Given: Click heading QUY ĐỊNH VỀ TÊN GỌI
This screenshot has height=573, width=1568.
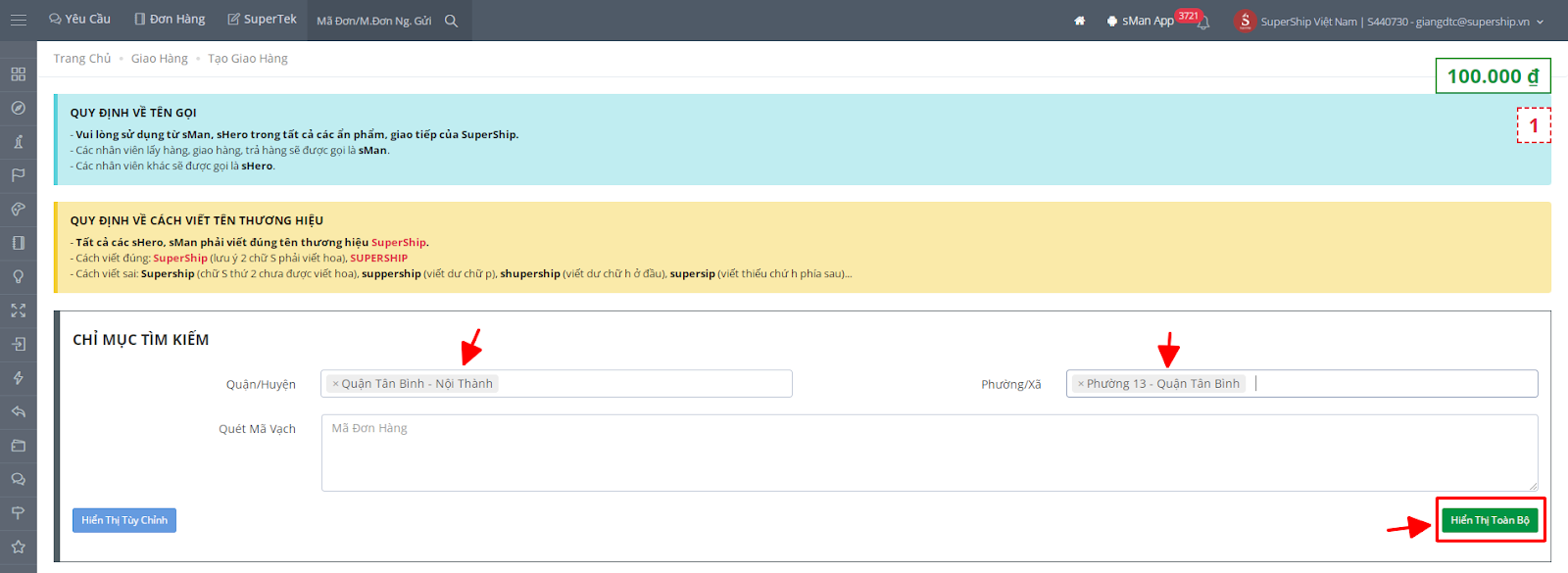Looking at the screenshot, I should click(133, 113).
